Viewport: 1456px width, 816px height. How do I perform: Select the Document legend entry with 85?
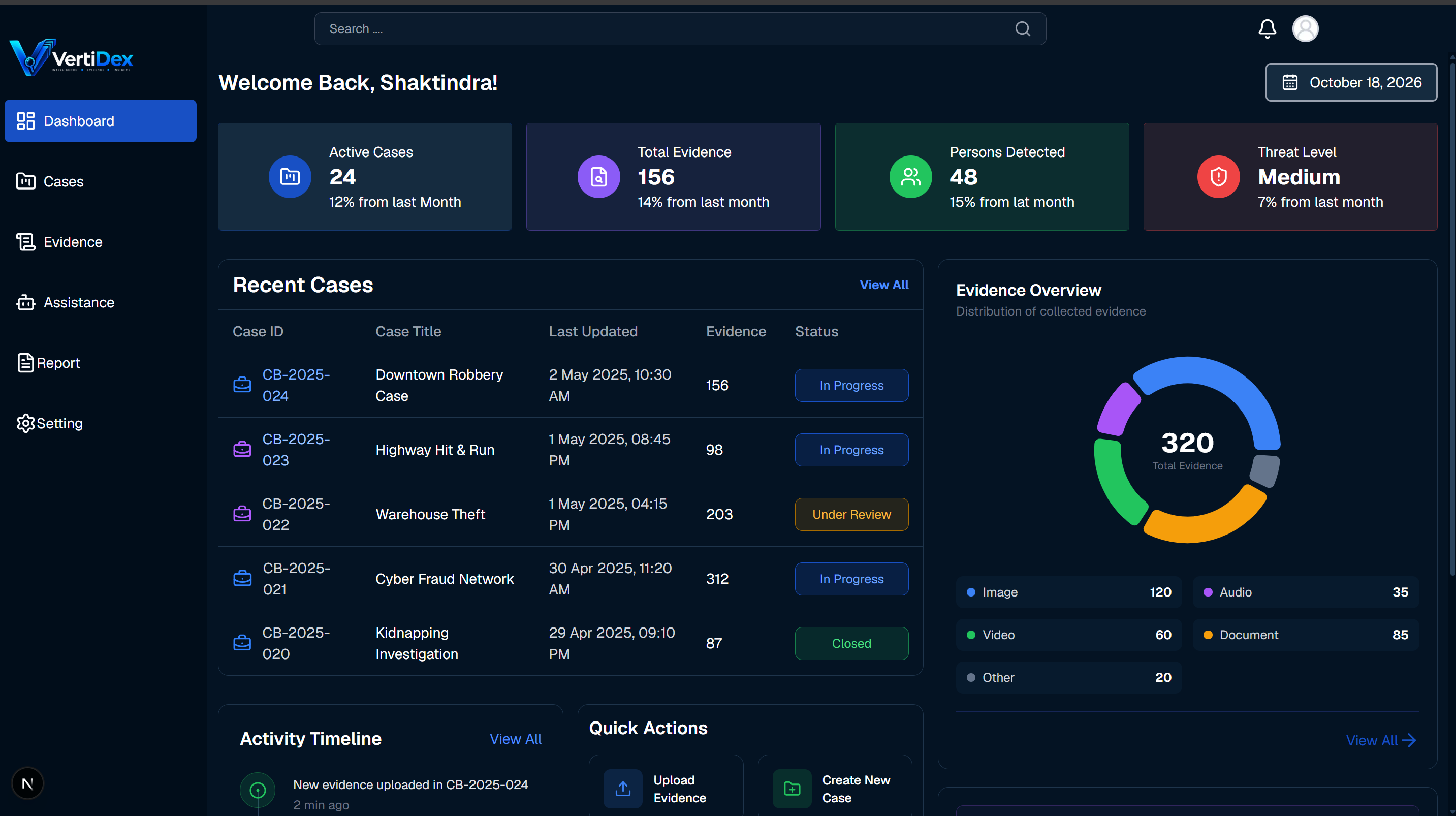[x=1306, y=635]
